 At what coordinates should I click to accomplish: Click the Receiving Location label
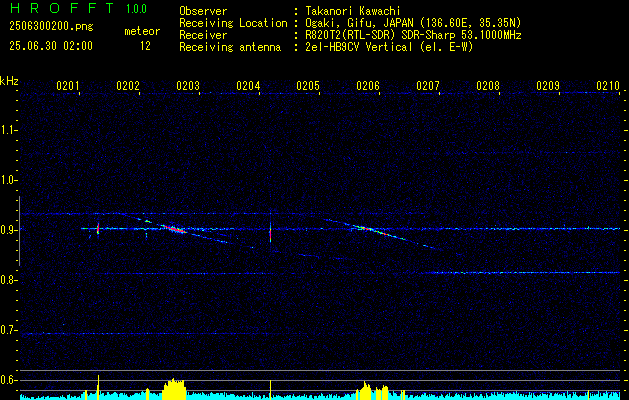click(233, 23)
